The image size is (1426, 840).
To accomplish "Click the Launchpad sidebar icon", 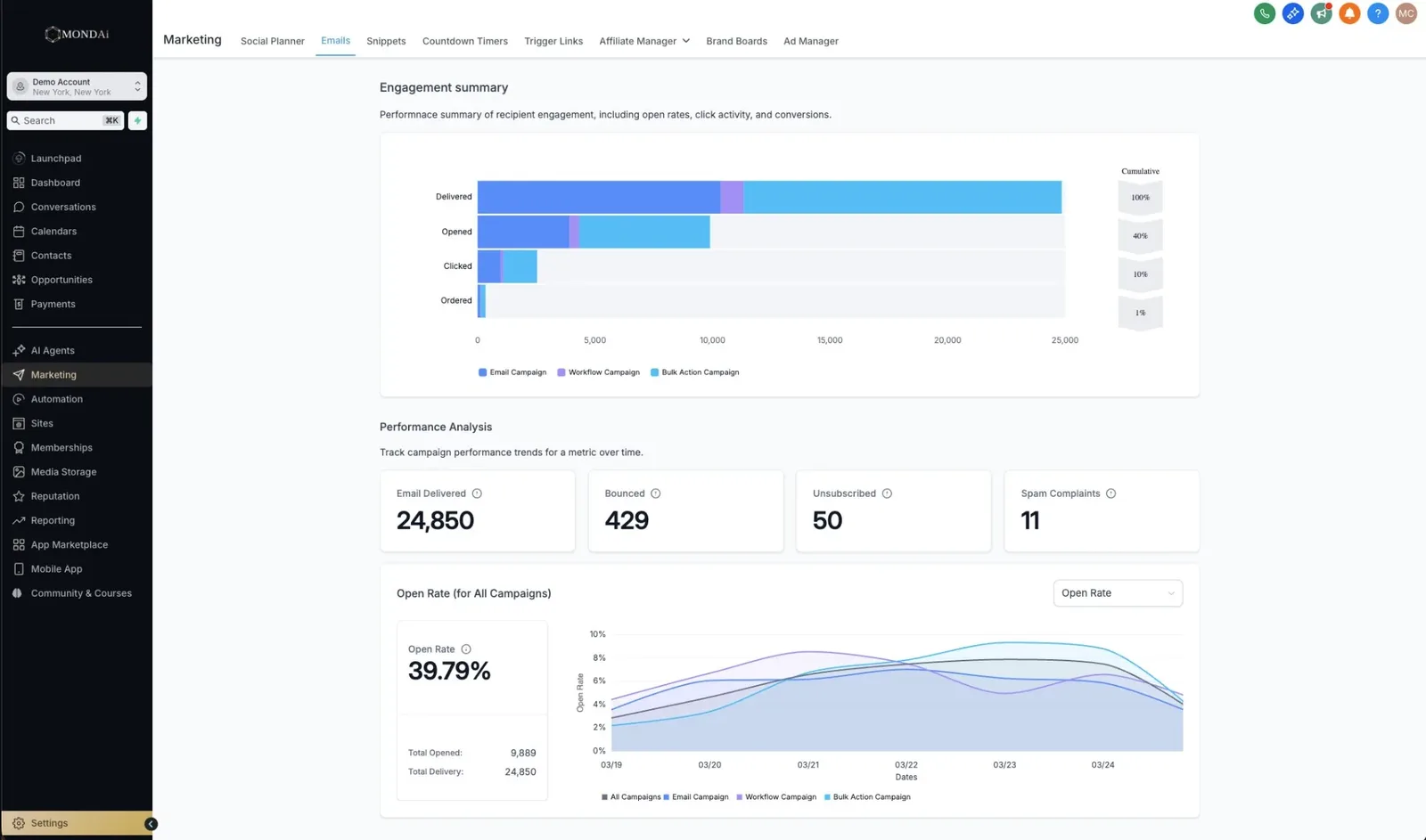I will click(19, 159).
